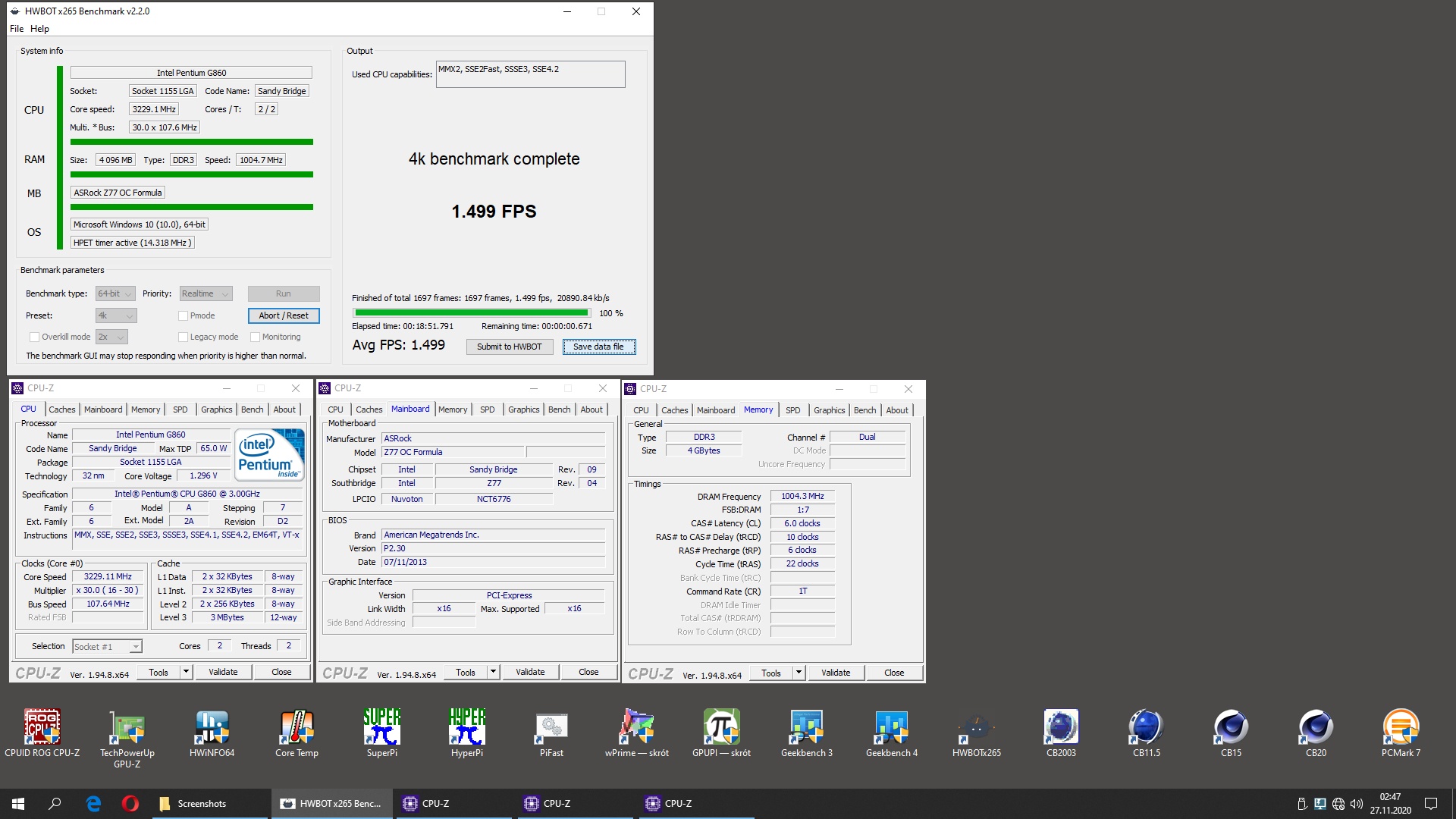Switch to Bench tab in first CPU-Z
The width and height of the screenshot is (1456, 819).
[x=253, y=409]
